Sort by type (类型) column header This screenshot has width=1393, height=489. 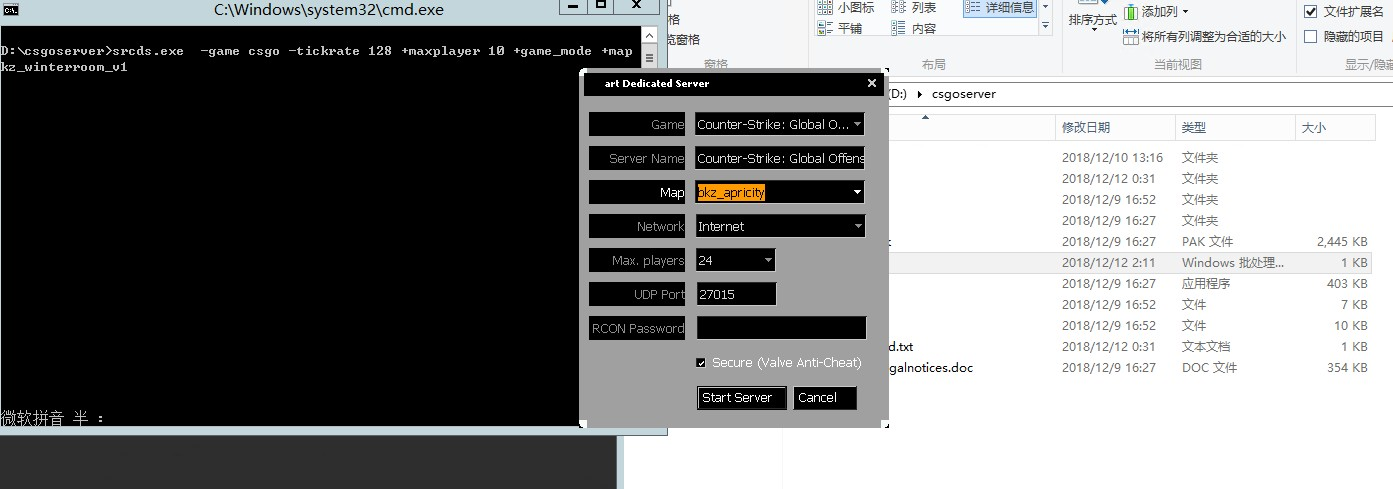(x=1235, y=127)
